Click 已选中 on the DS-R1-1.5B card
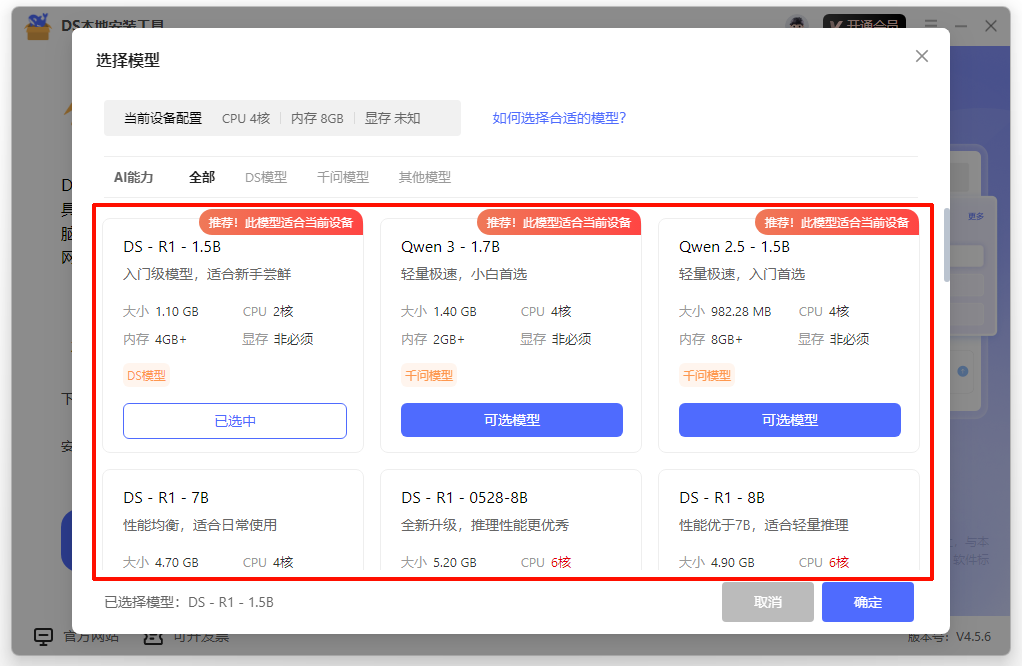 pyautogui.click(x=233, y=420)
